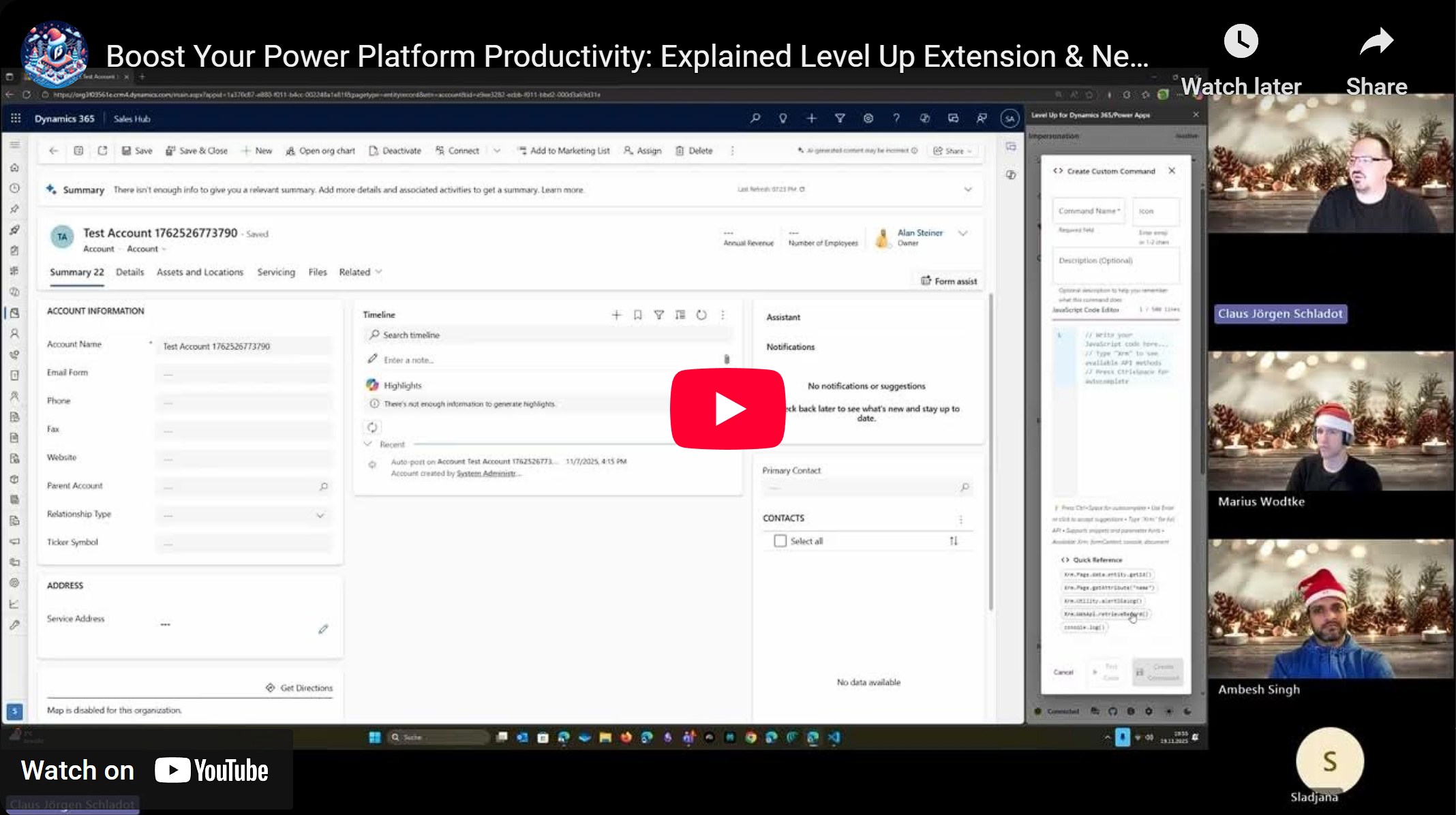This screenshot has width=1456, height=815.
Task: Click the Get Directions button
Action: click(299, 688)
